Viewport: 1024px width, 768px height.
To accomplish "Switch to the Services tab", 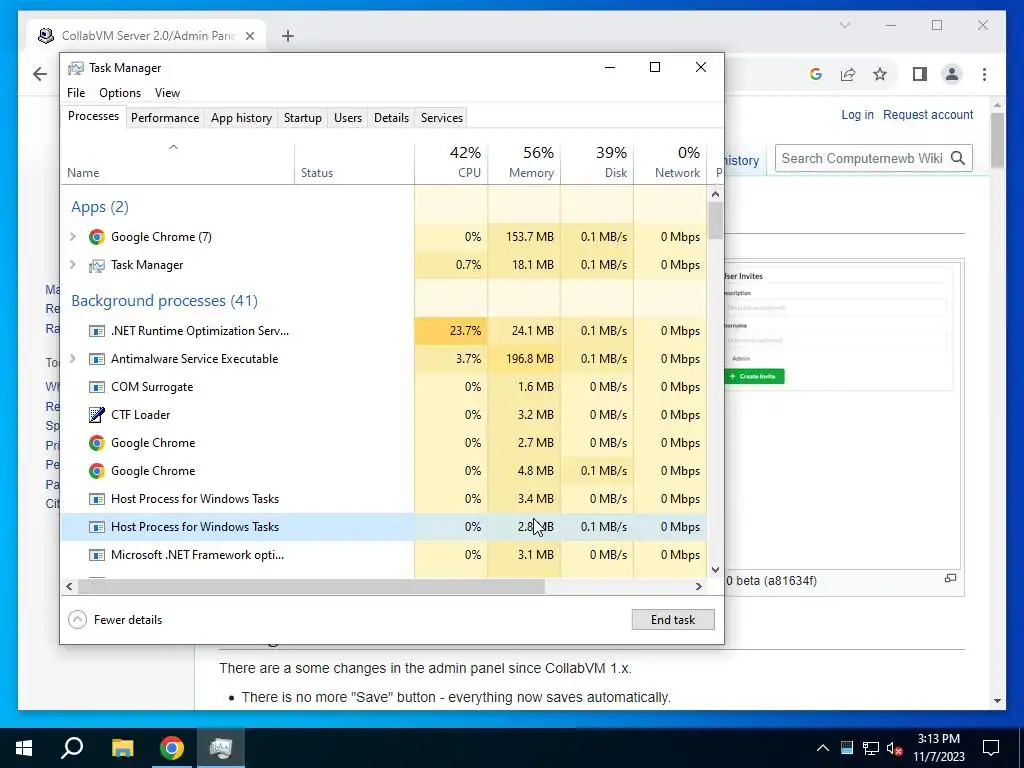I will point(441,118).
